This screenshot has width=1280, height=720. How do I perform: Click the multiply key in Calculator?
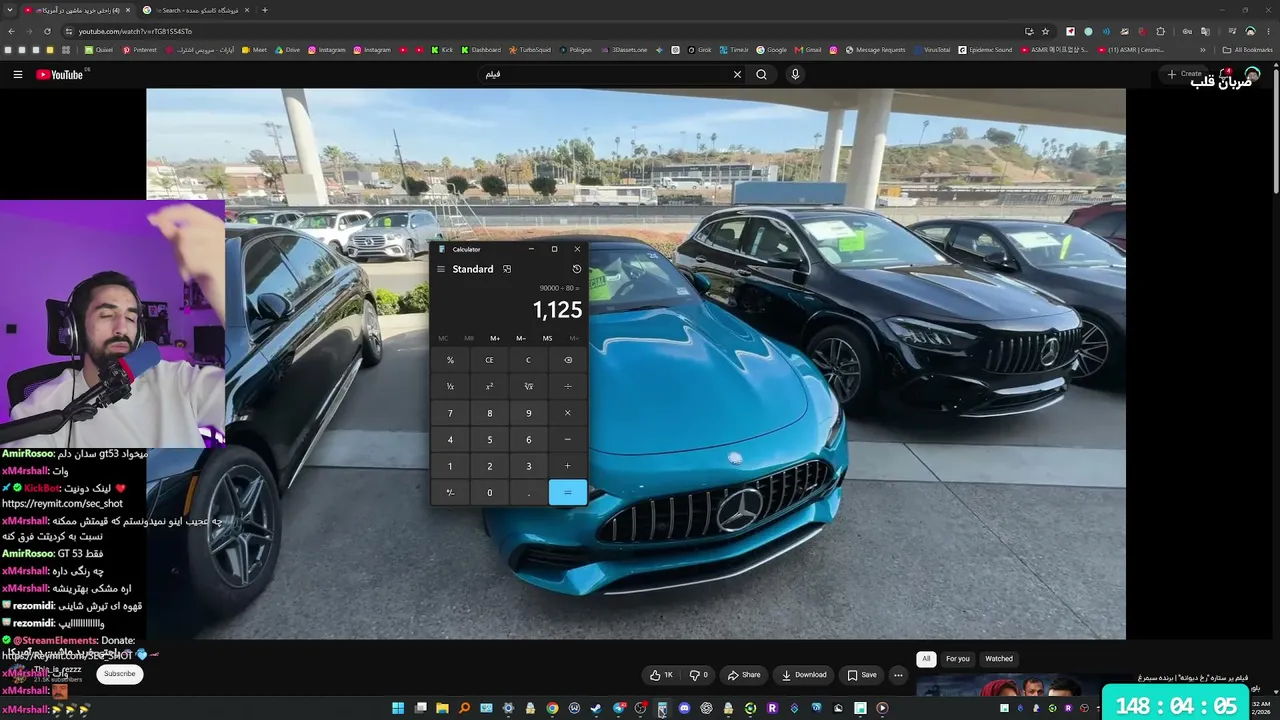(x=568, y=413)
